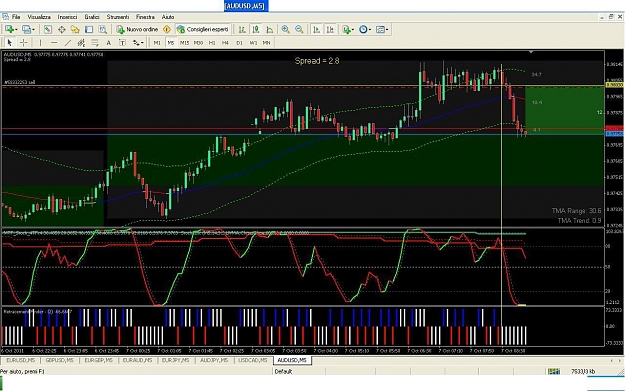Select the Fibonacci retracement tool
The width and height of the screenshot is (625, 391).
pos(95,43)
